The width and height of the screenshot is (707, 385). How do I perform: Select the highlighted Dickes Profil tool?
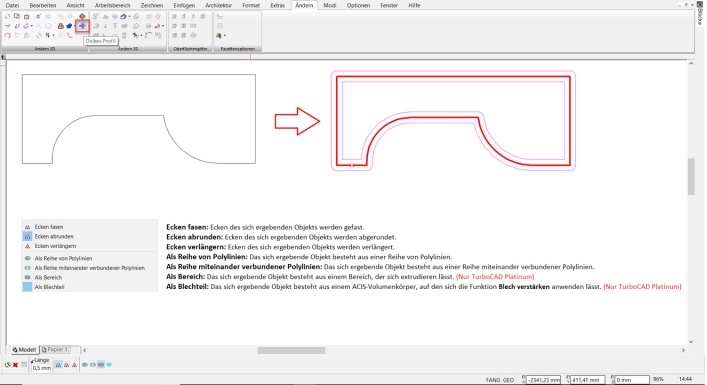[82, 26]
